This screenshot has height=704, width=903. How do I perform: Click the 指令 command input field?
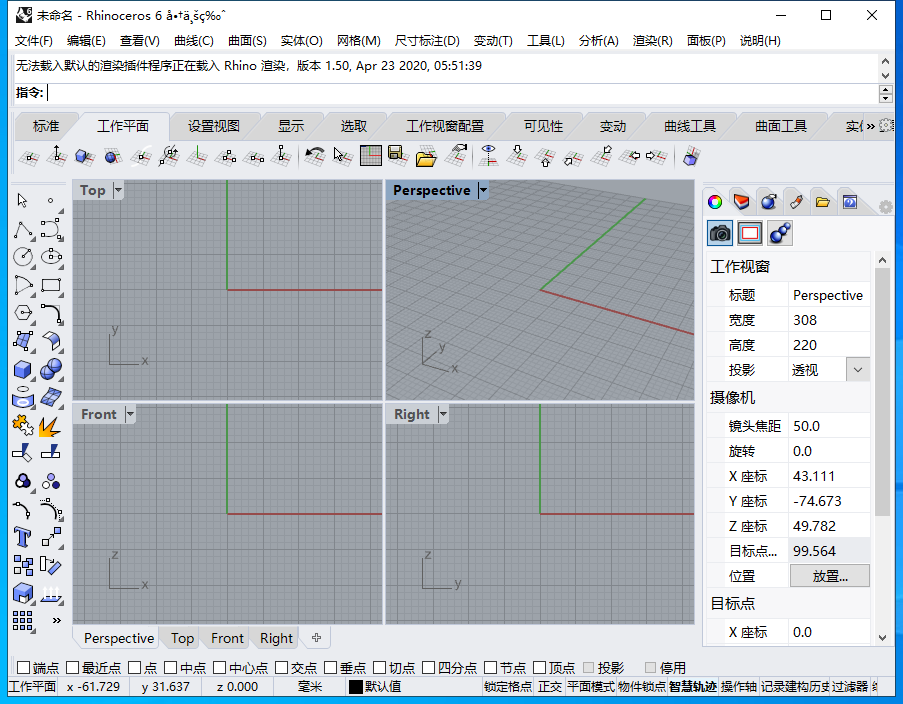[x=461, y=93]
